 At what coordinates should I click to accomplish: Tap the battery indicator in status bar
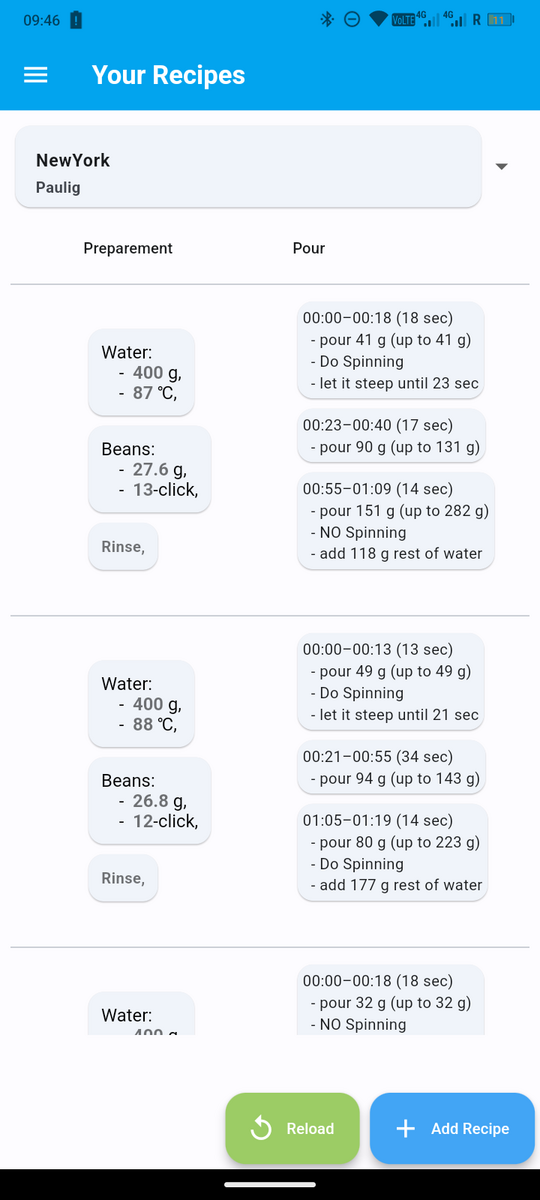pos(501,19)
